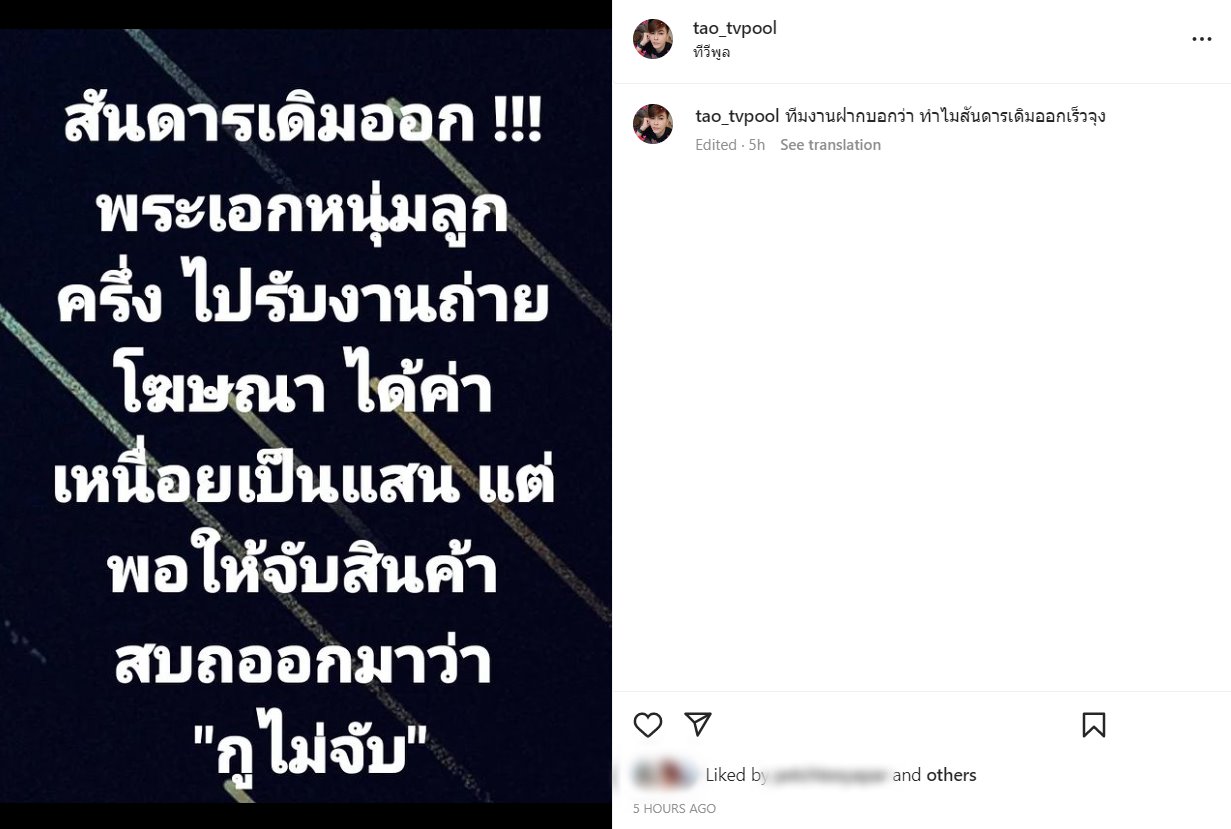This screenshot has height=829, width=1231.
Task: Click See translation under the caption
Action: pos(830,145)
